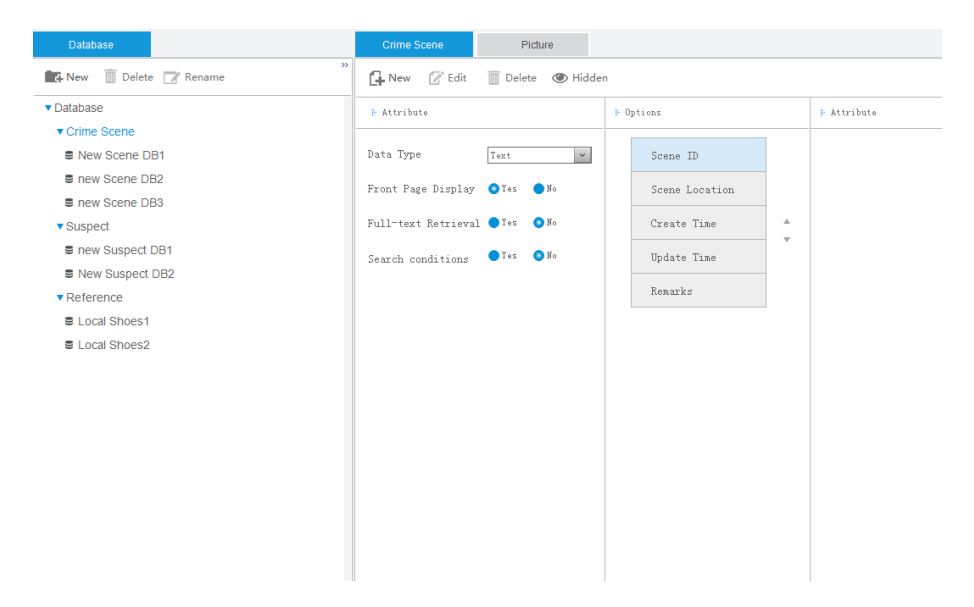The height and width of the screenshot is (607, 974).
Task: Select No for Full-text Retrieval
Action: click(539, 223)
